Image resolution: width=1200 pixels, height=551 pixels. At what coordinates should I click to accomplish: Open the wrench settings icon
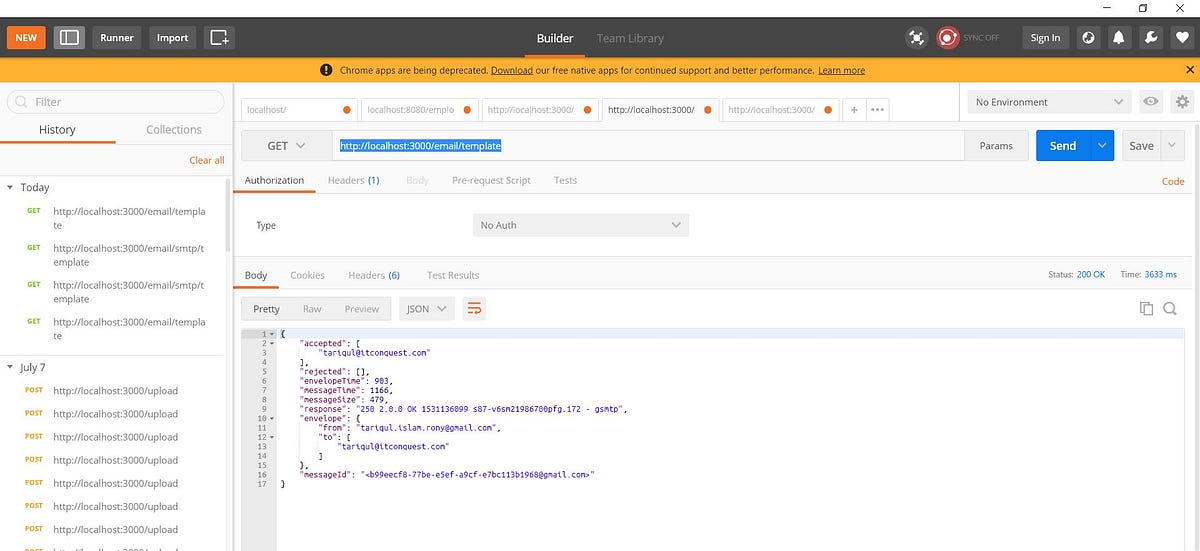[1151, 38]
